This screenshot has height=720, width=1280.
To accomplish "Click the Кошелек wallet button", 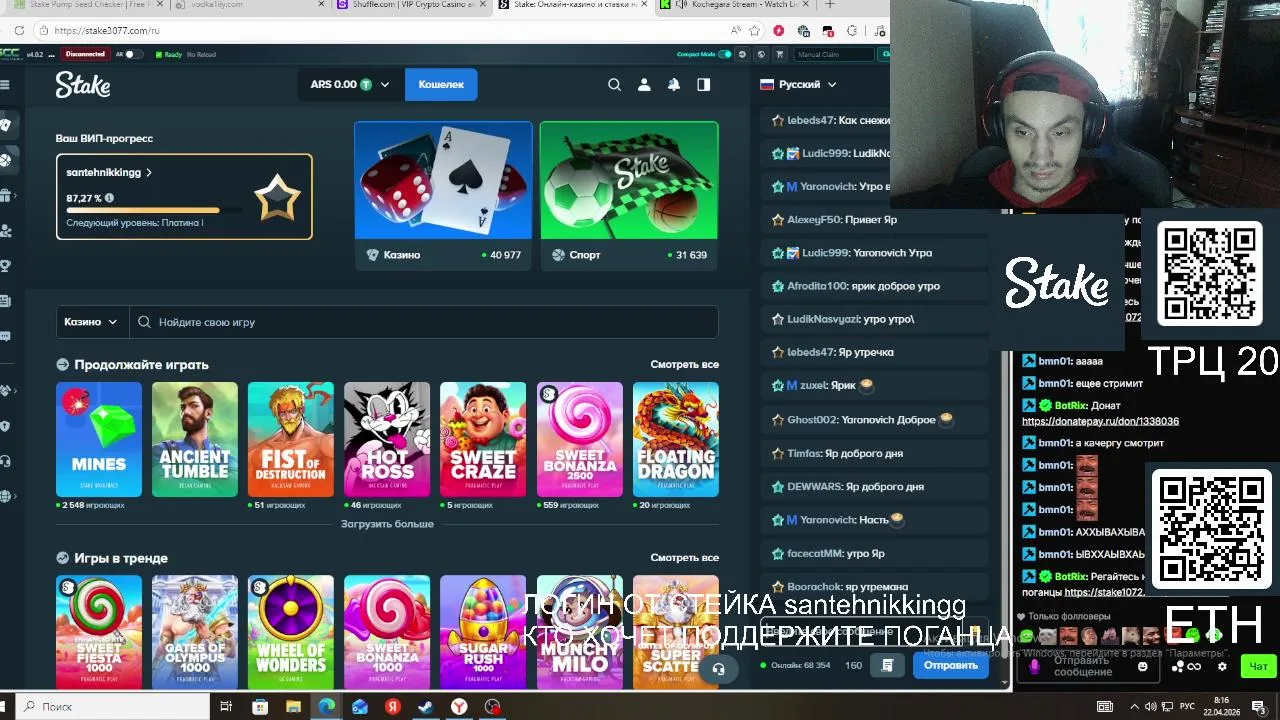I will pyautogui.click(x=441, y=85).
